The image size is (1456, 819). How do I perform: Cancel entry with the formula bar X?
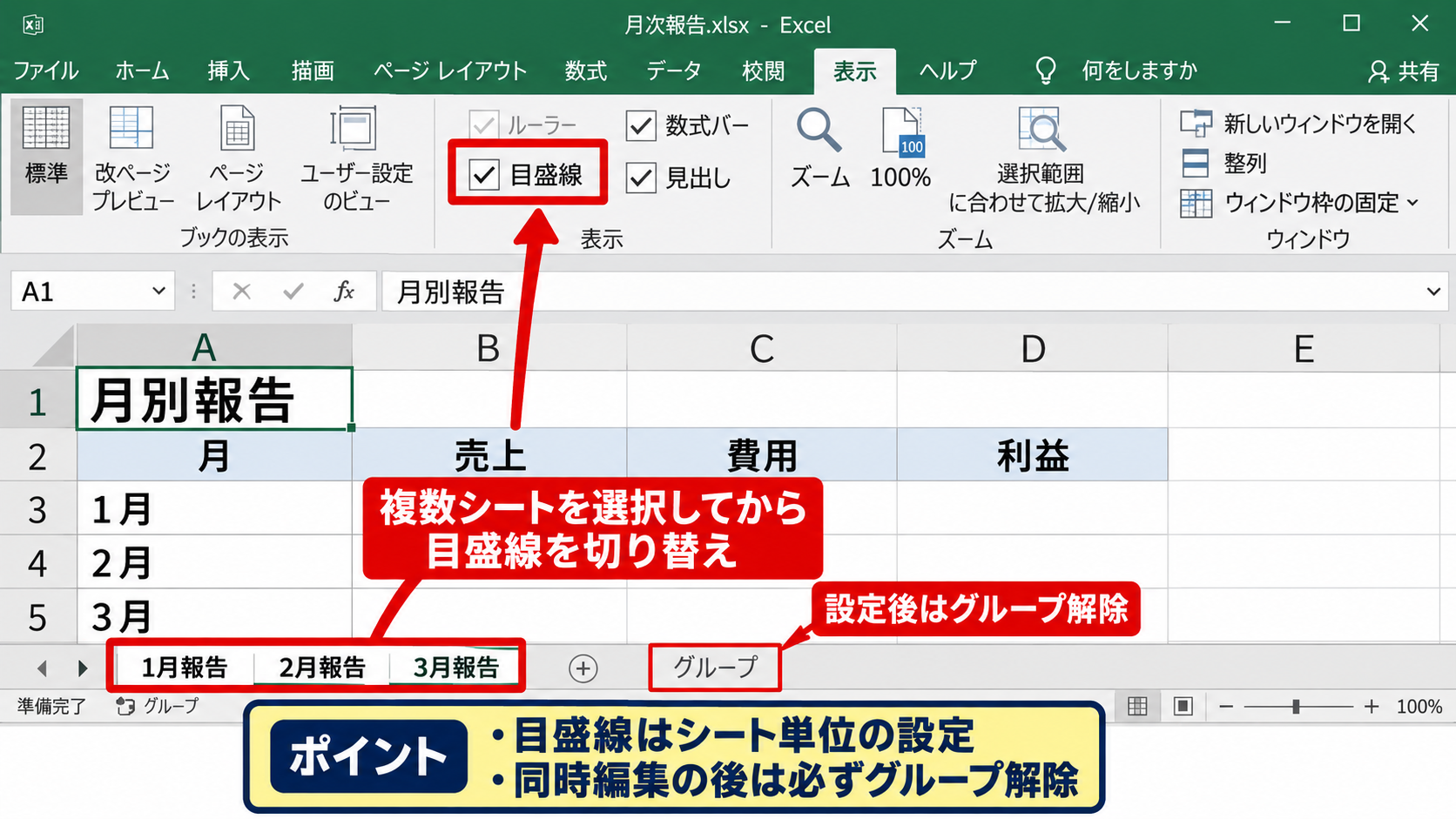[x=241, y=292]
